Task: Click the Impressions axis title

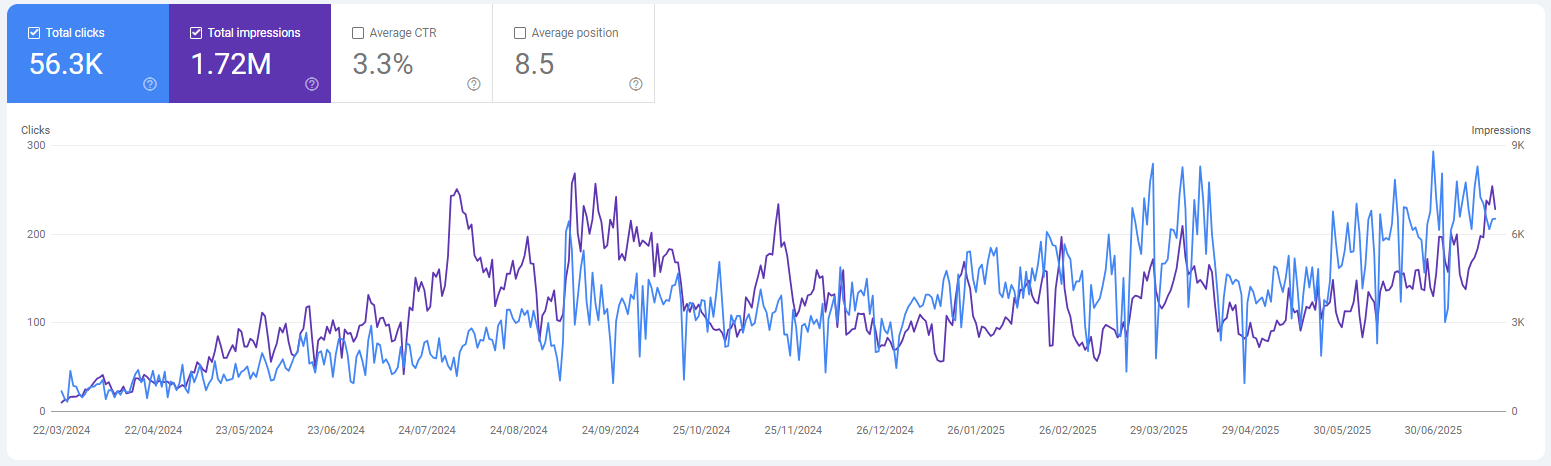Action: point(1501,130)
